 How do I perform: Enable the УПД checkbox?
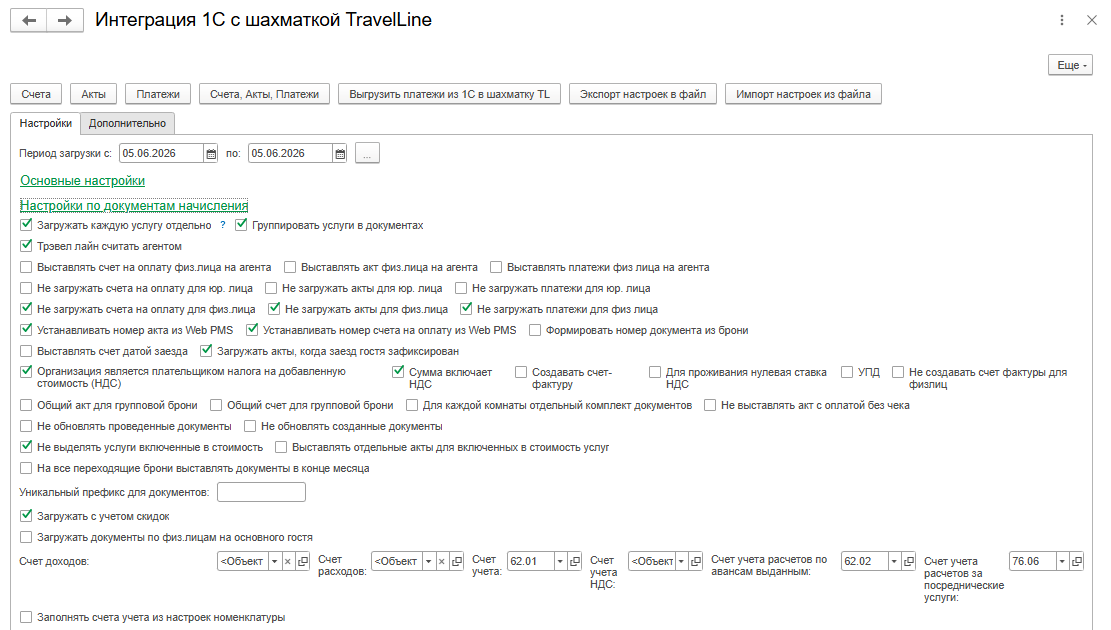tap(847, 372)
